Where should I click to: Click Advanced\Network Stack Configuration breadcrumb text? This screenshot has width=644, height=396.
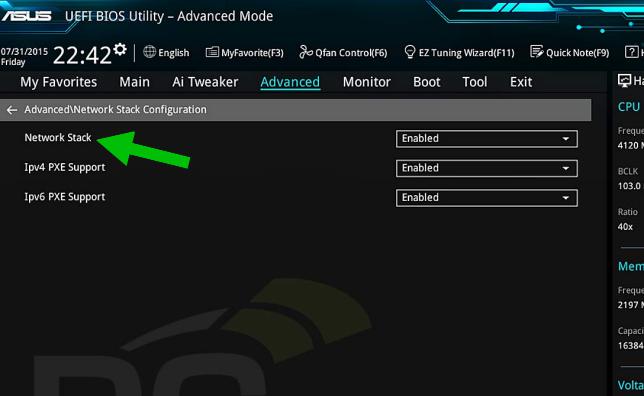(115, 110)
